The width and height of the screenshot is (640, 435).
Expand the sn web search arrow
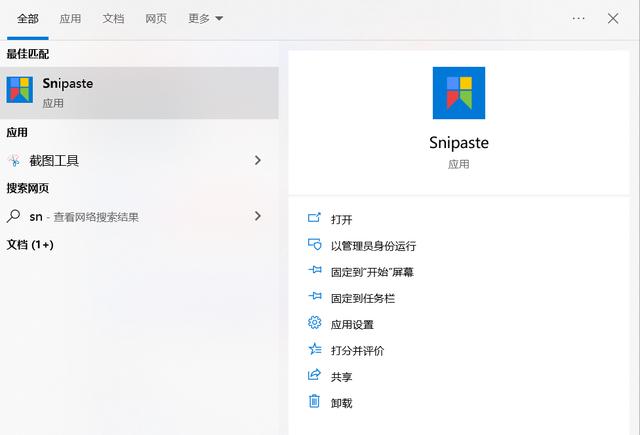[258, 216]
